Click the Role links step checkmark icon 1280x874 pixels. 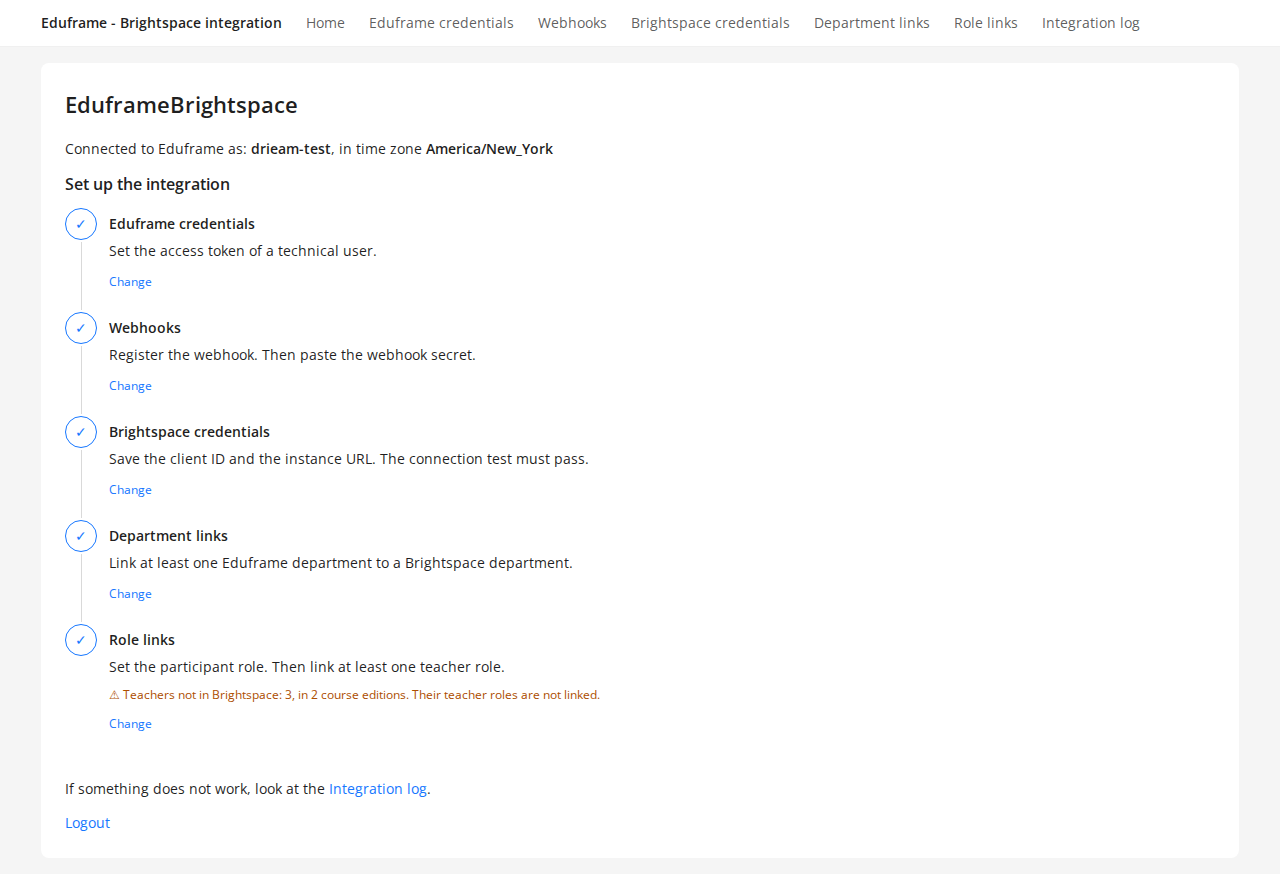pyautogui.click(x=81, y=640)
